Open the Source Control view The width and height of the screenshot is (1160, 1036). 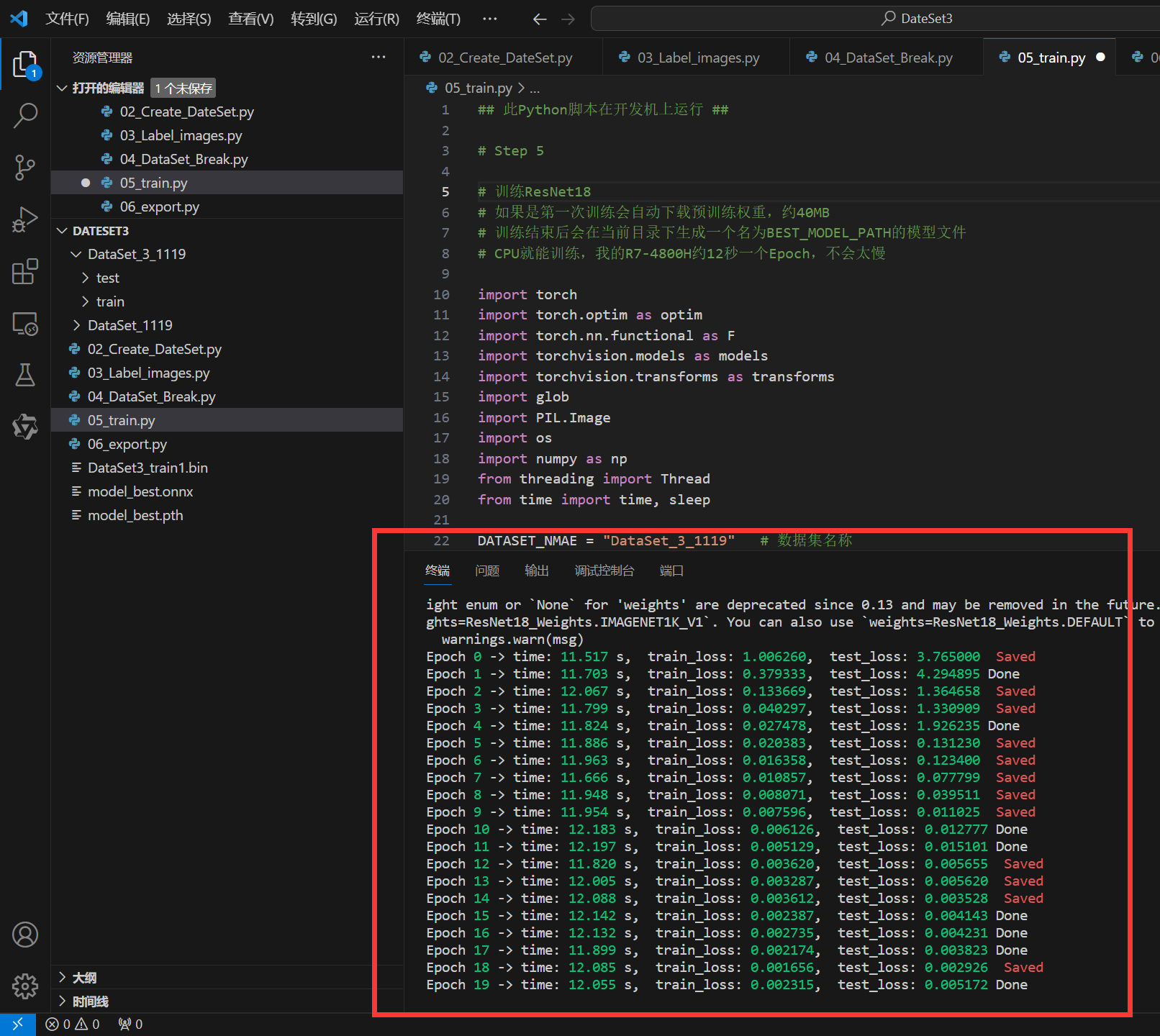25,167
